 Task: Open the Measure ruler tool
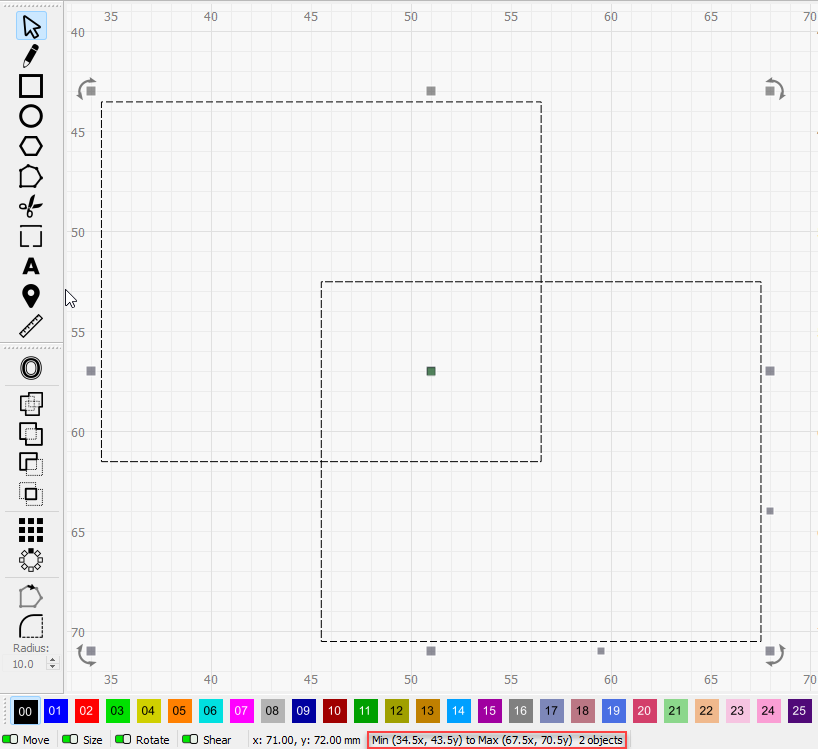coord(31,326)
